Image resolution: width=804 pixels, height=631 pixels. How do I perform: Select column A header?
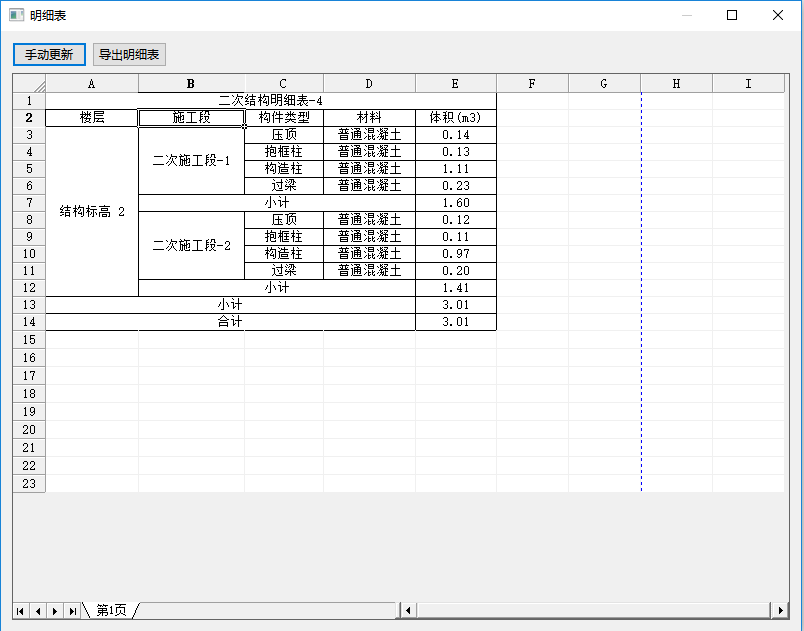pos(92,84)
